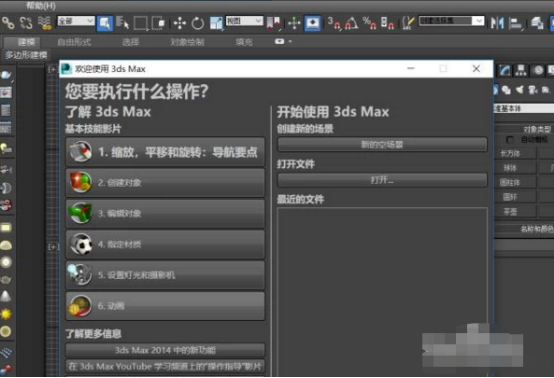
Task: Open reference coordinate system dropdown 视图
Action: click(244, 21)
